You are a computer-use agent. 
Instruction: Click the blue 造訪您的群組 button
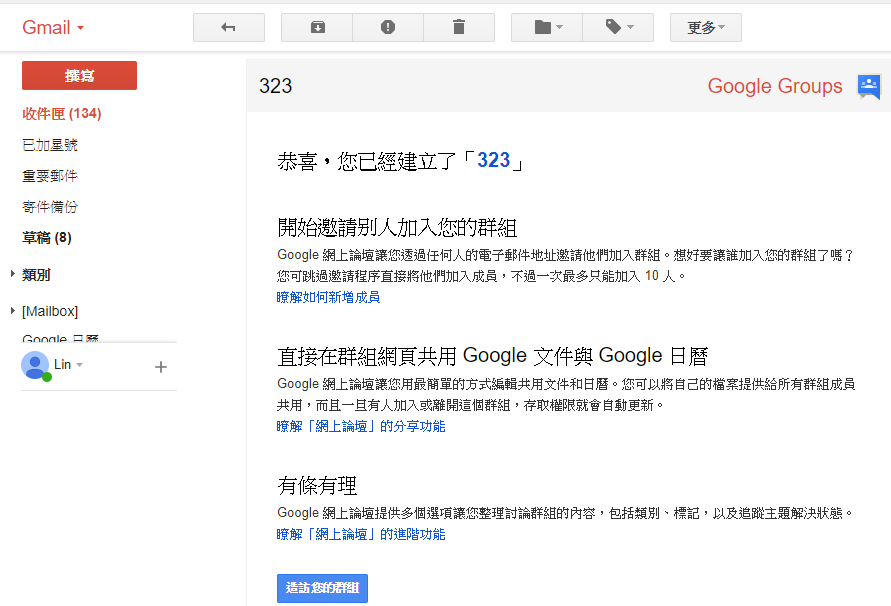322,588
